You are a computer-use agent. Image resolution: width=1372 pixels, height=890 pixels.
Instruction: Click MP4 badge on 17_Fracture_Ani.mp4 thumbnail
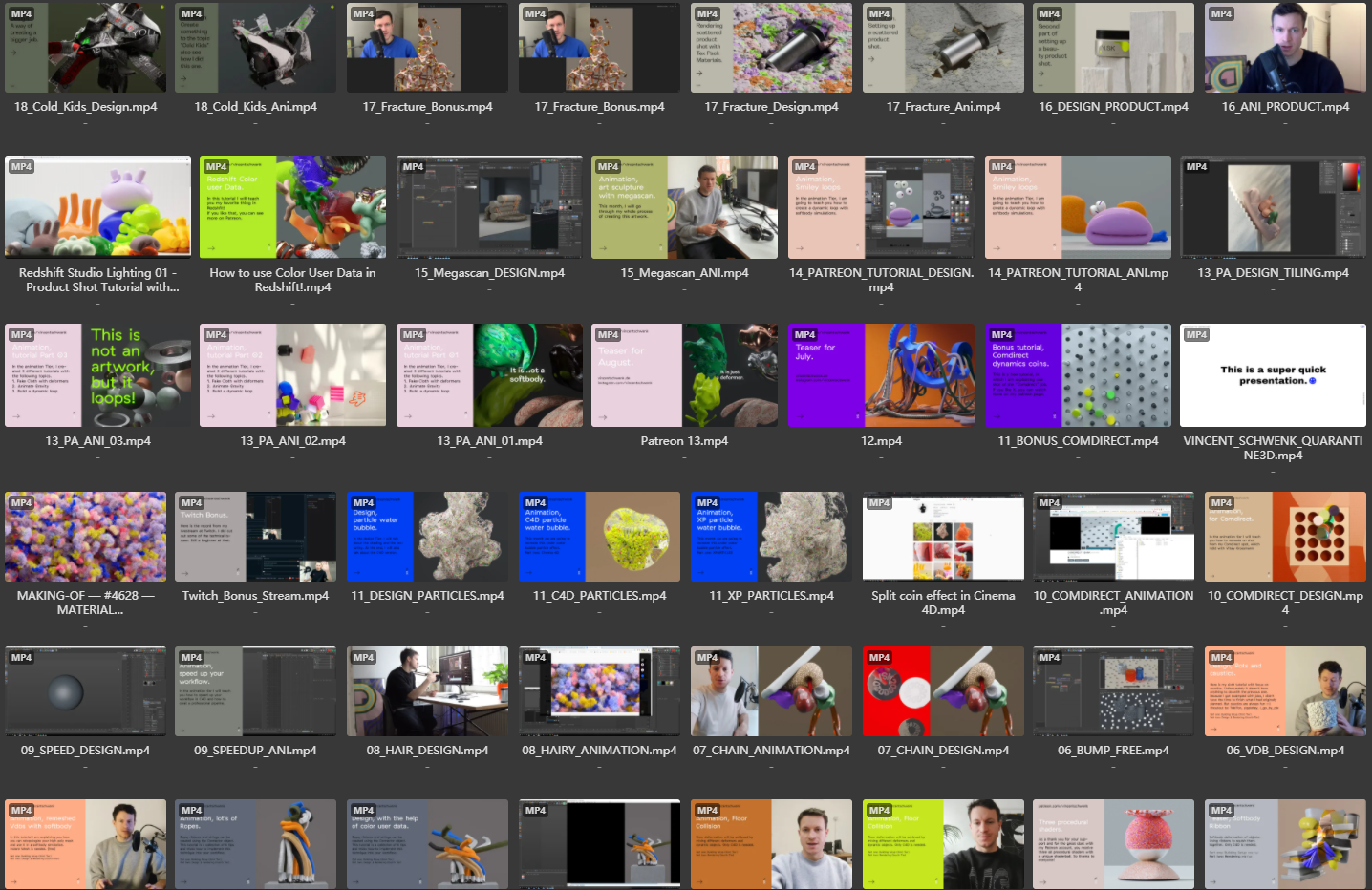tap(879, 14)
